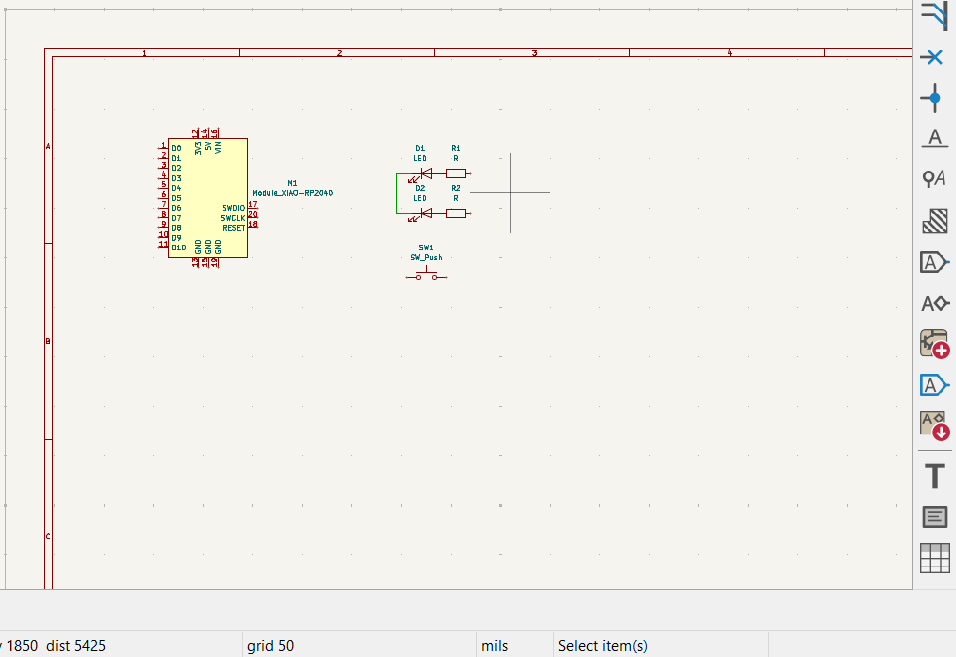Select the SW1 push button symbol
956x657 pixels.
pos(426,275)
